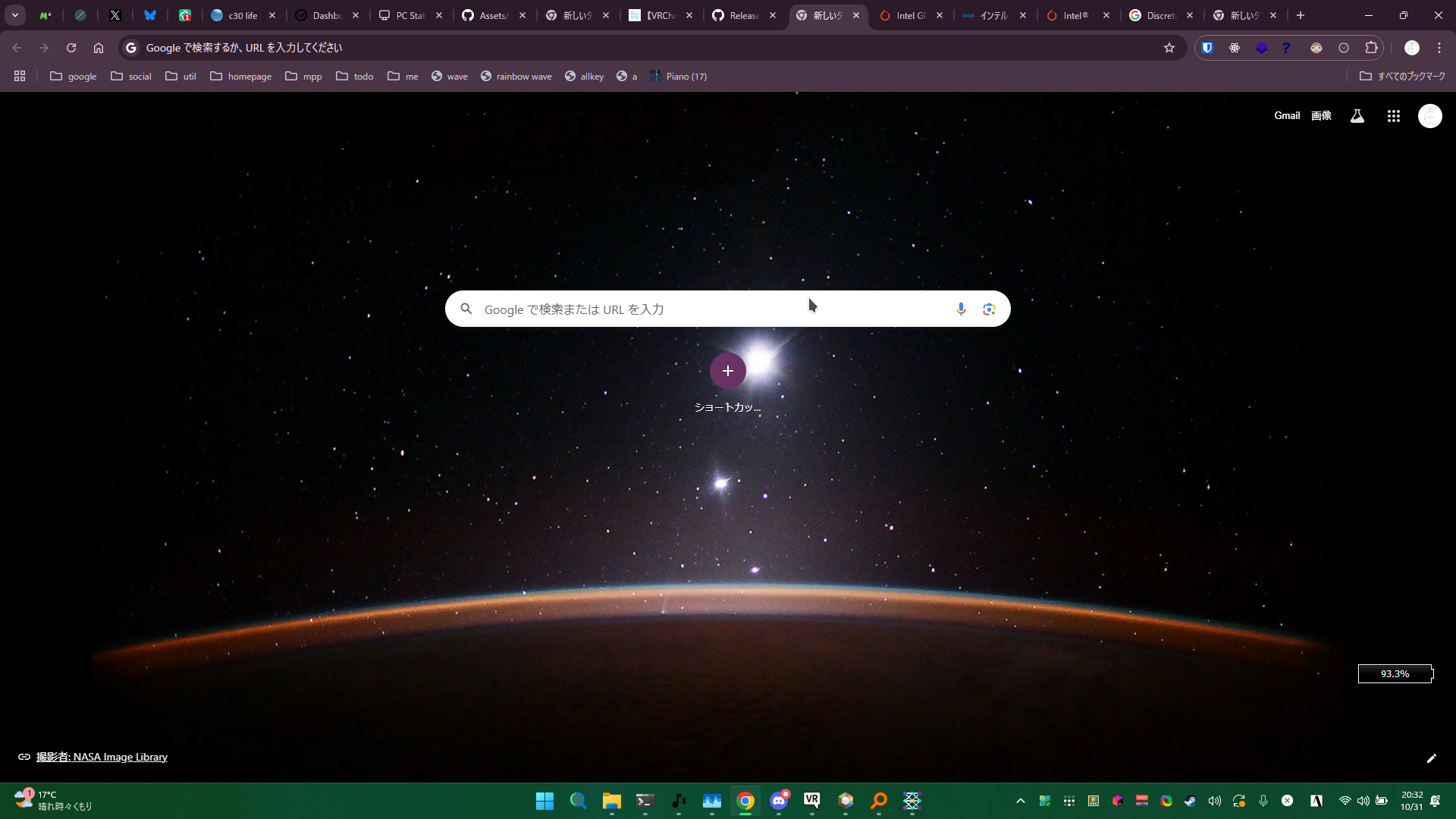This screenshot has height=819, width=1456.
Task: Click the home button in toolbar
Action: (x=99, y=48)
